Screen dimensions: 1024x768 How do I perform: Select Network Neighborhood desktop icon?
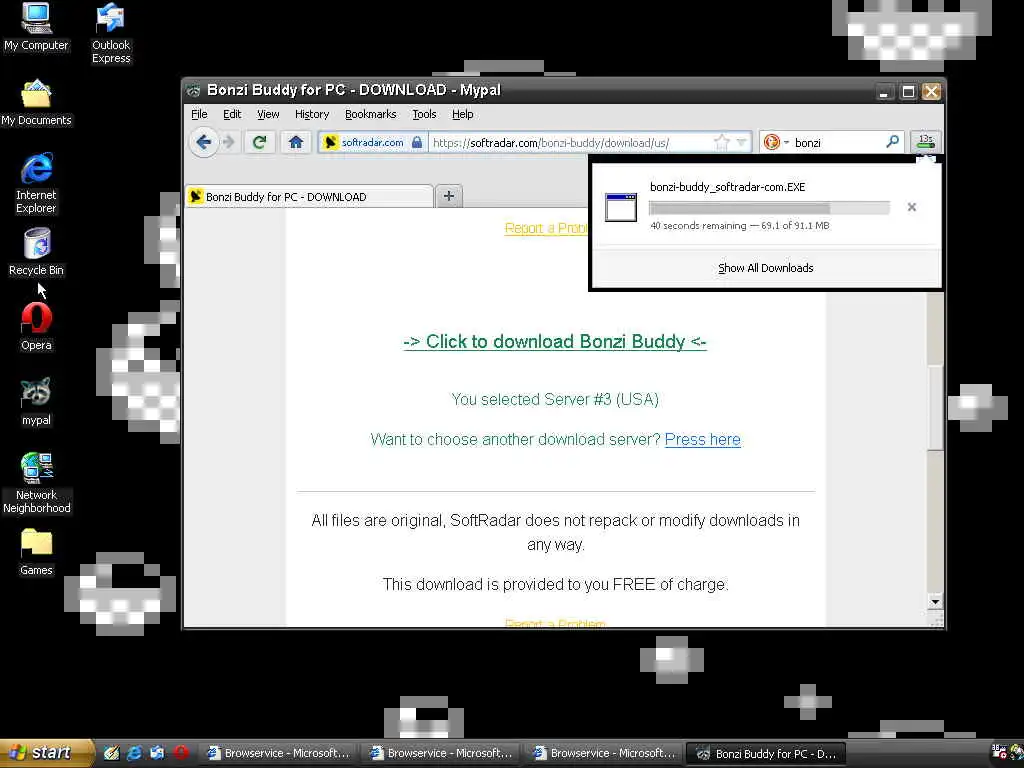pos(36,483)
